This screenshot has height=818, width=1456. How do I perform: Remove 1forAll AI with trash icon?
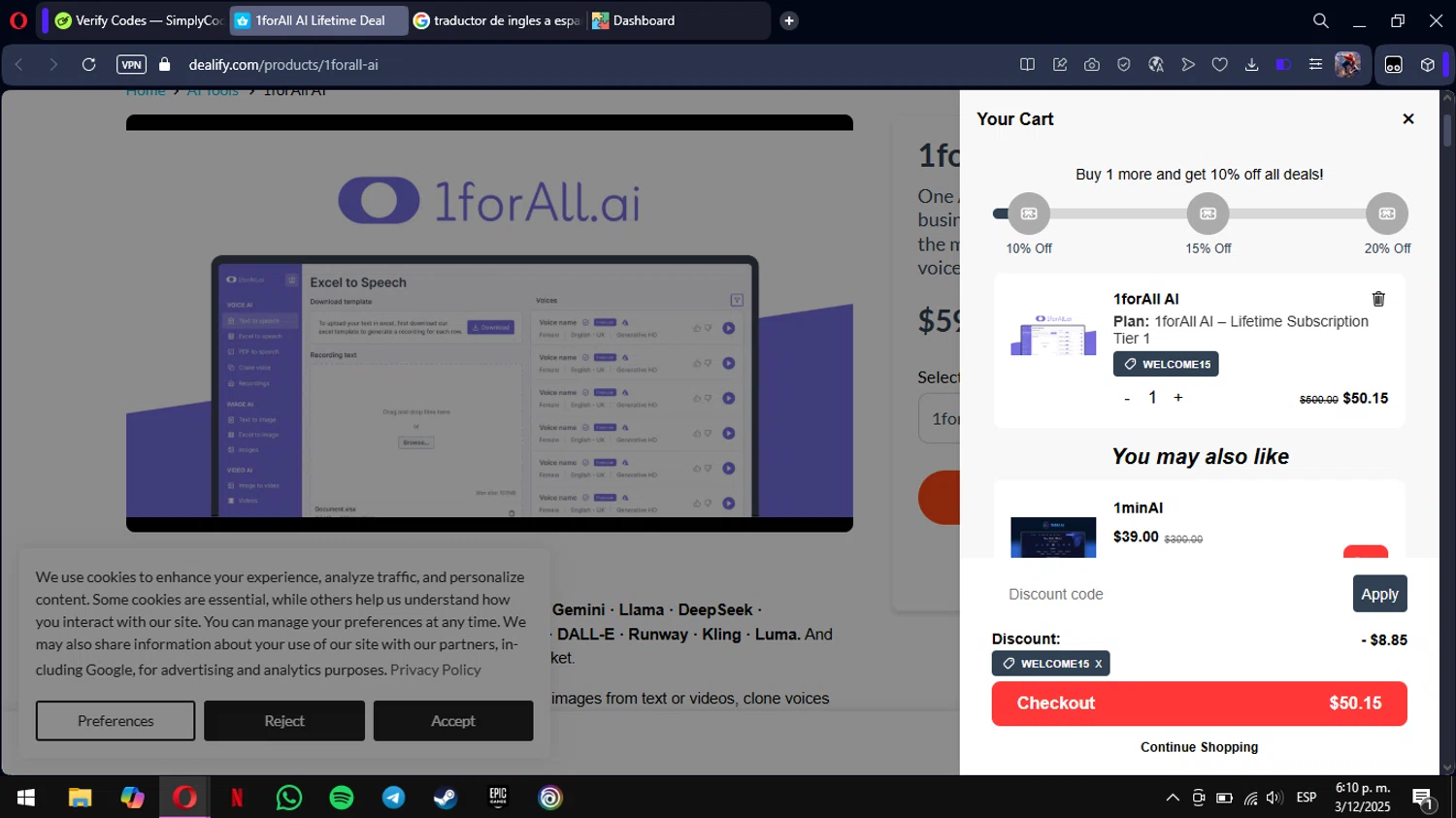click(1378, 299)
